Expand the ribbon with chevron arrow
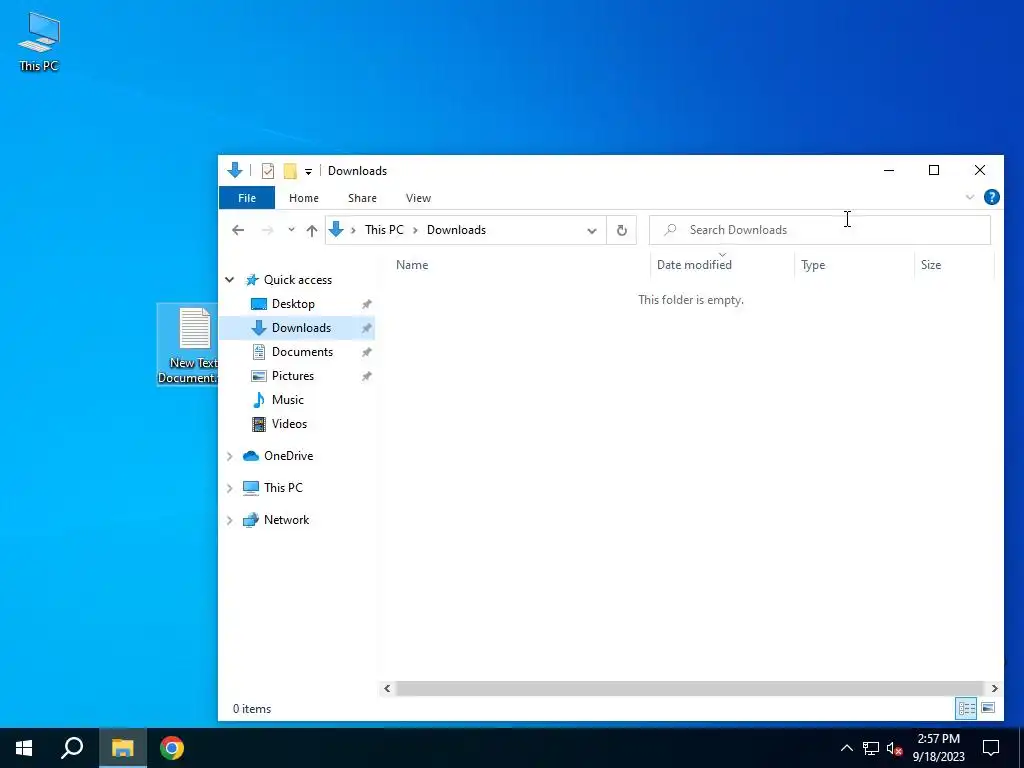Viewport: 1024px width, 768px height. [970, 197]
